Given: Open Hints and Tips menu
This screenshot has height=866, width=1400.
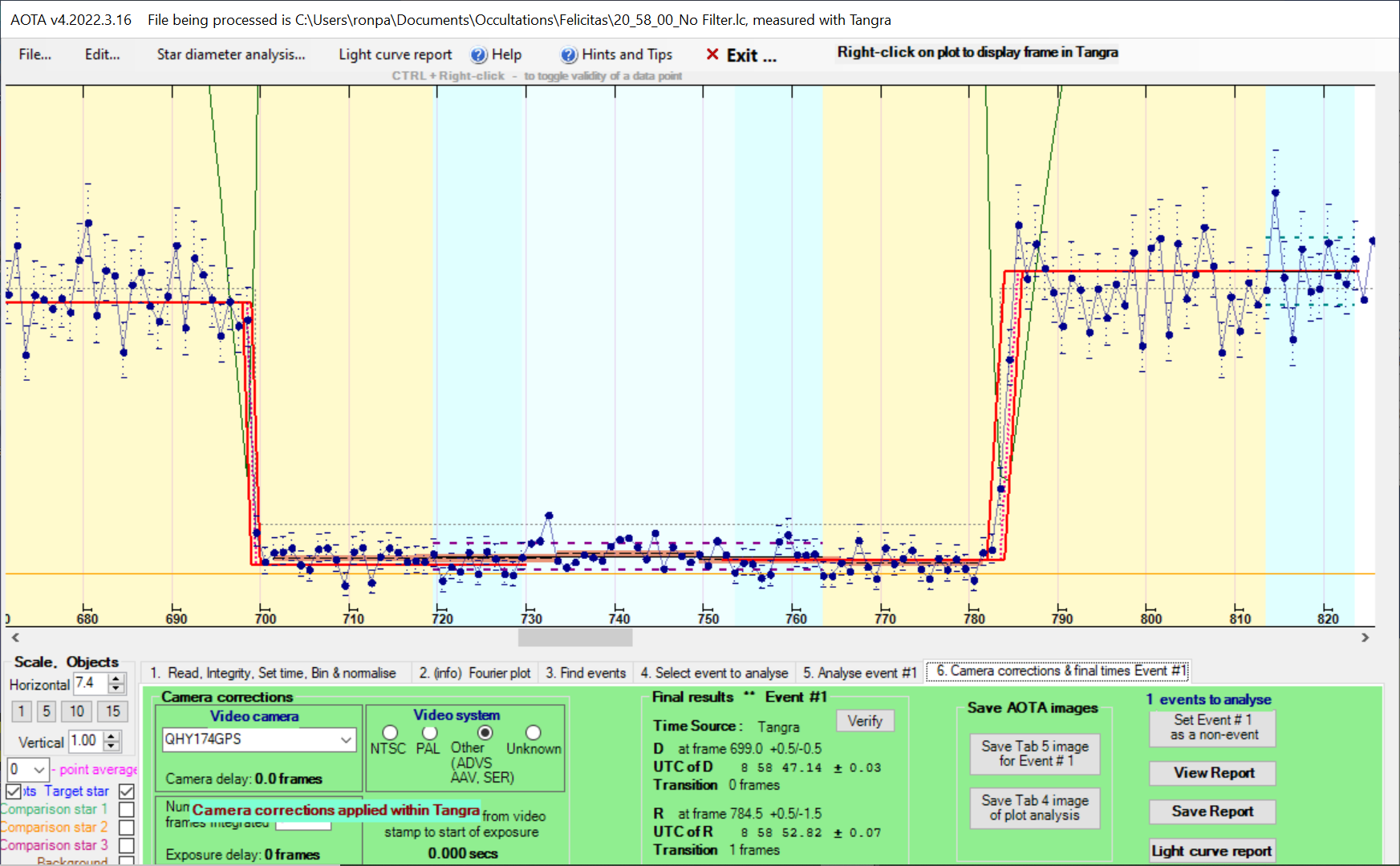Looking at the screenshot, I should pyautogui.click(x=627, y=55).
